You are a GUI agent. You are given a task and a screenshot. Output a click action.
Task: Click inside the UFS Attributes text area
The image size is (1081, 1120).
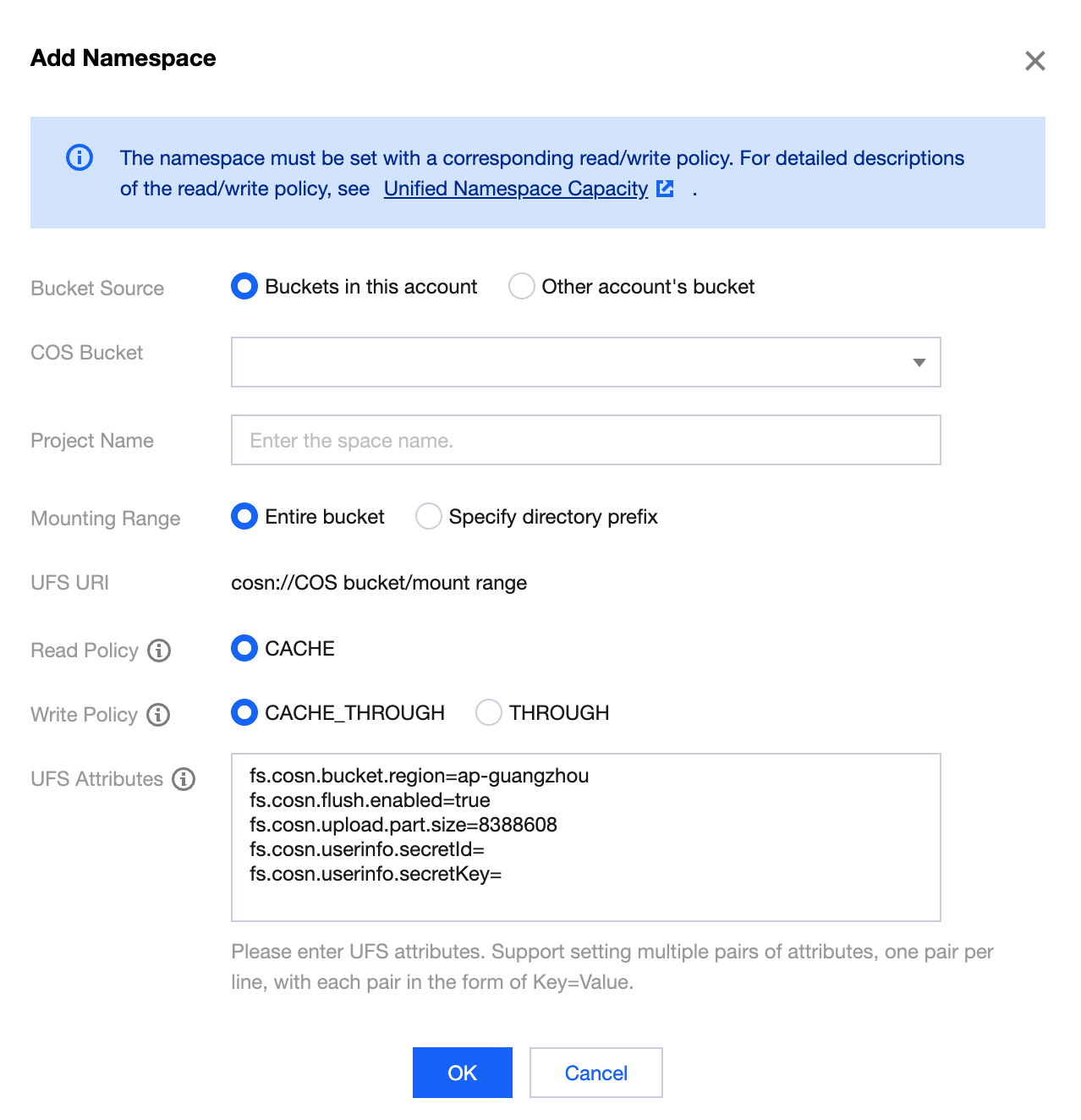point(585,897)
